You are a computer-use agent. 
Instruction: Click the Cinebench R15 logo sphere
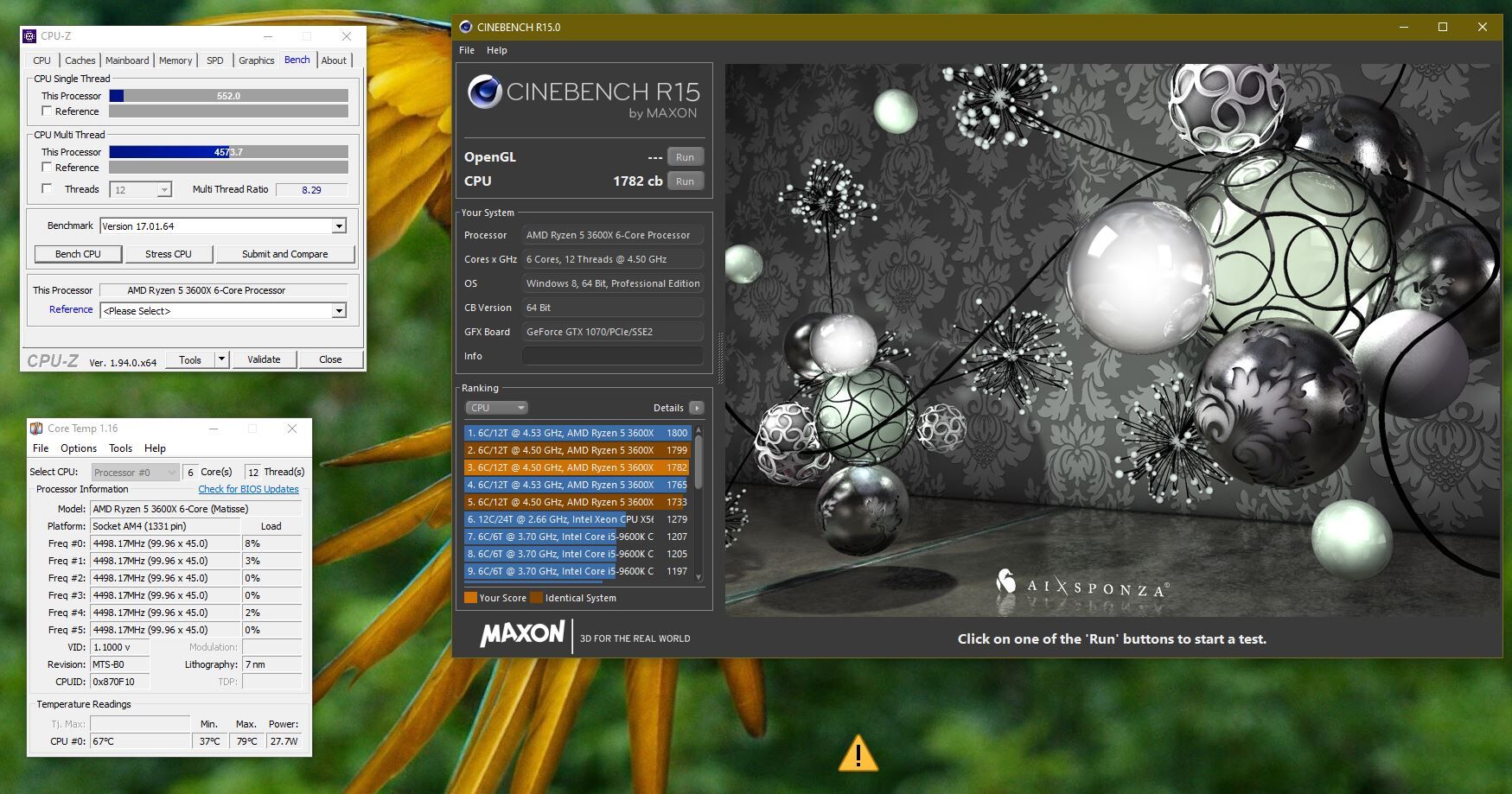coord(485,92)
